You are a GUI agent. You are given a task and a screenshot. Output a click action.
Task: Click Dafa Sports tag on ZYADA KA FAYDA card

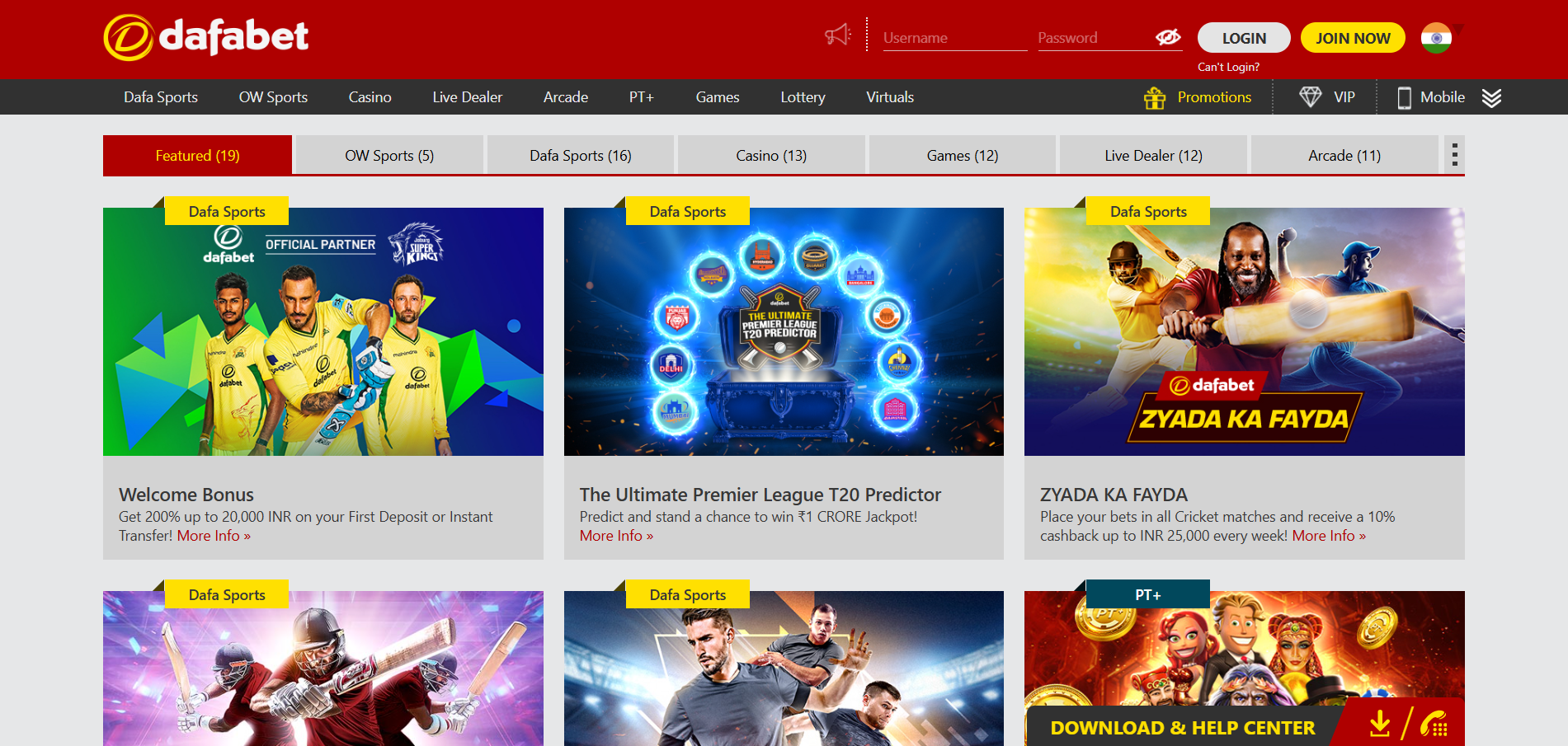1148,211
